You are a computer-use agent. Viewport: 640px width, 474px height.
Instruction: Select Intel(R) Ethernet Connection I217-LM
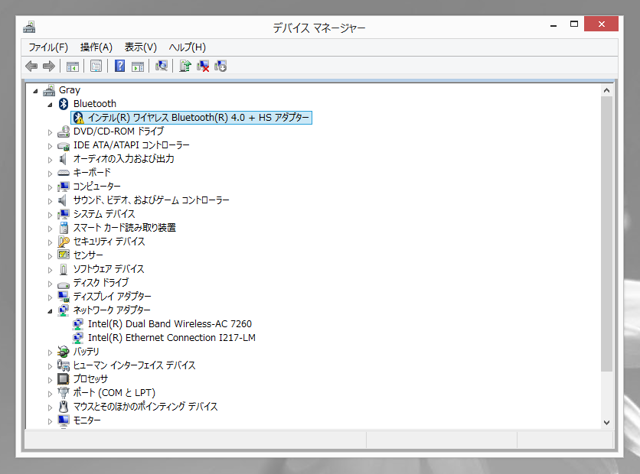(x=172, y=338)
